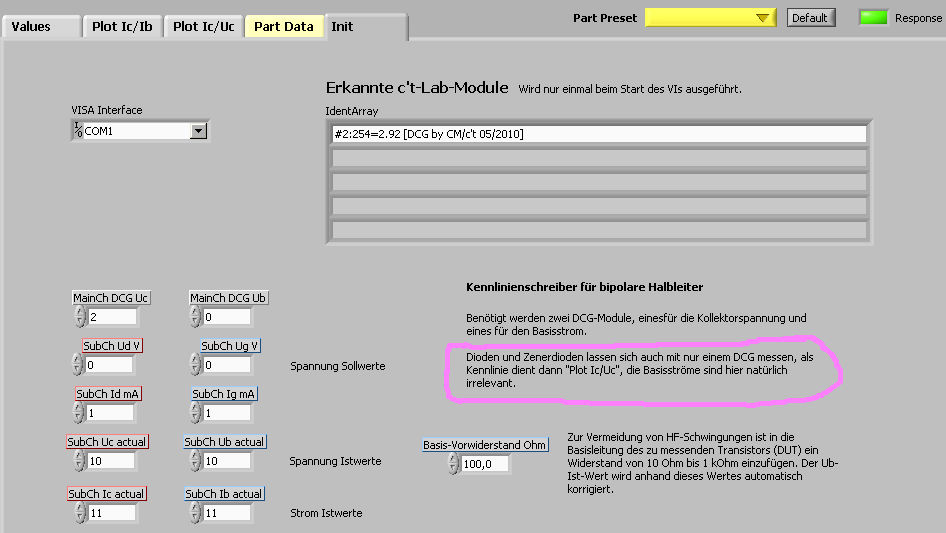The width and height of the screenshot is (946, 533).
Task: Open the Plot Ic/Ib tab
Action: [122, 27]
